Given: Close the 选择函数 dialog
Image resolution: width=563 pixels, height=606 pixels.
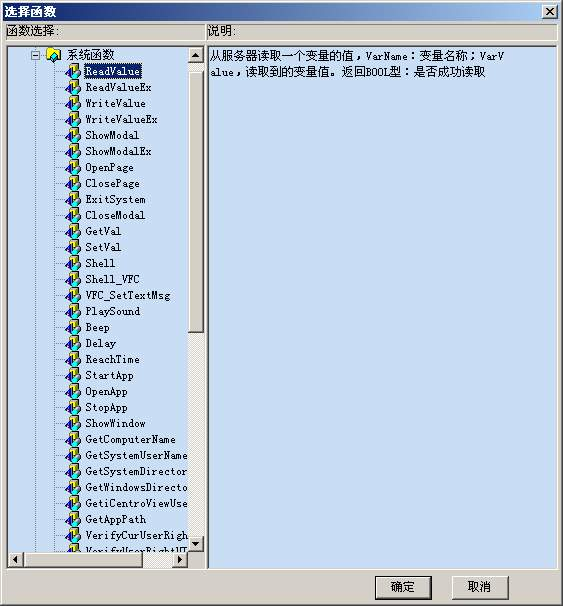Looking at the screenshot, I should click(x=549, y=12).
